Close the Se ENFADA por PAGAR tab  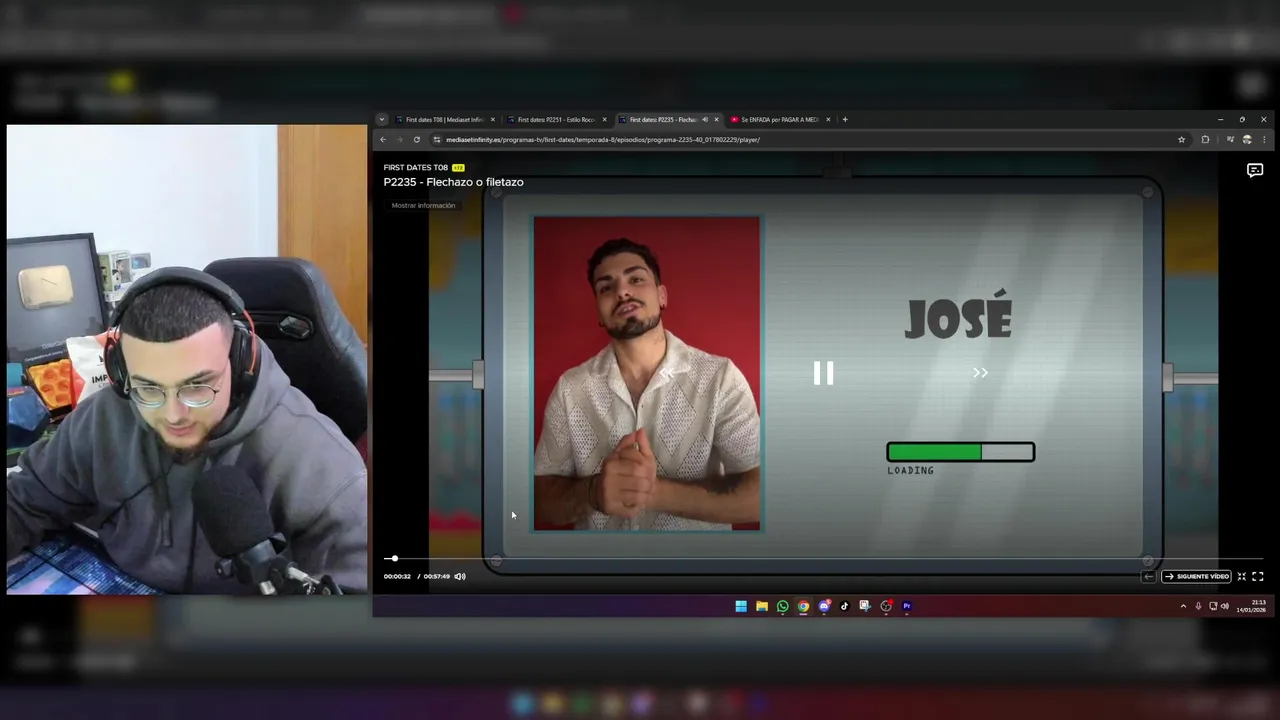click(828, 119)
